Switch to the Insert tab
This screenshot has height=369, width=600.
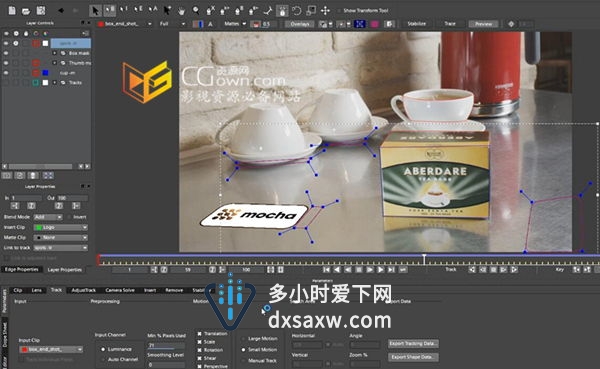pyautogui.click(x=150, y=290)
